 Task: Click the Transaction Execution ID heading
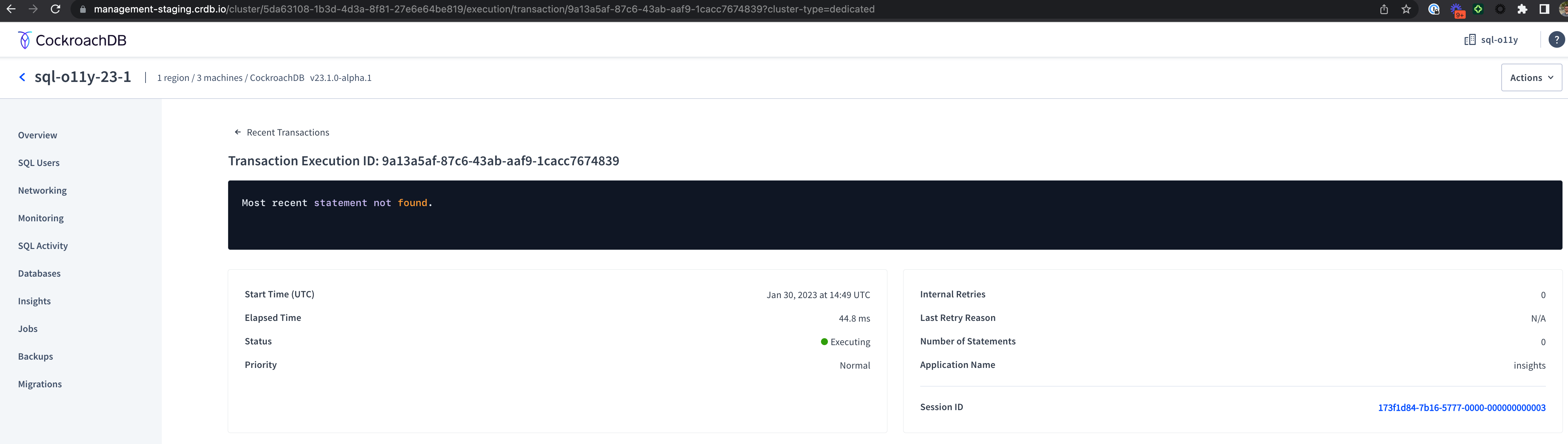pyautogui.click(x=424, y=161)
